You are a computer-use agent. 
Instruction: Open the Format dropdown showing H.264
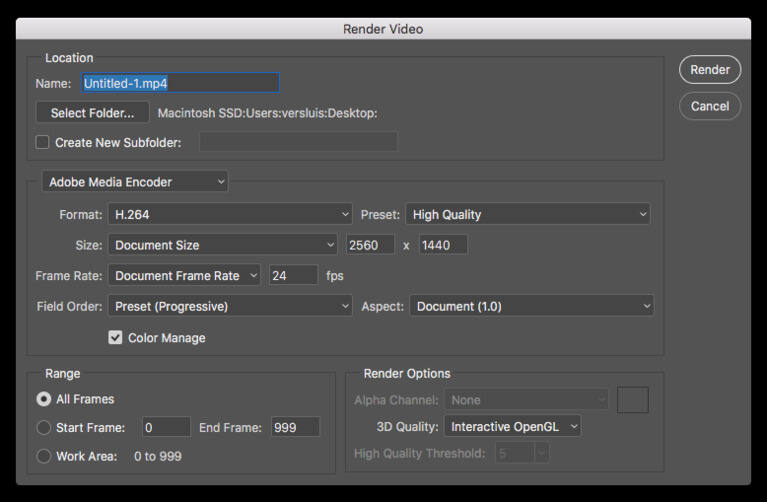[230, 214]
